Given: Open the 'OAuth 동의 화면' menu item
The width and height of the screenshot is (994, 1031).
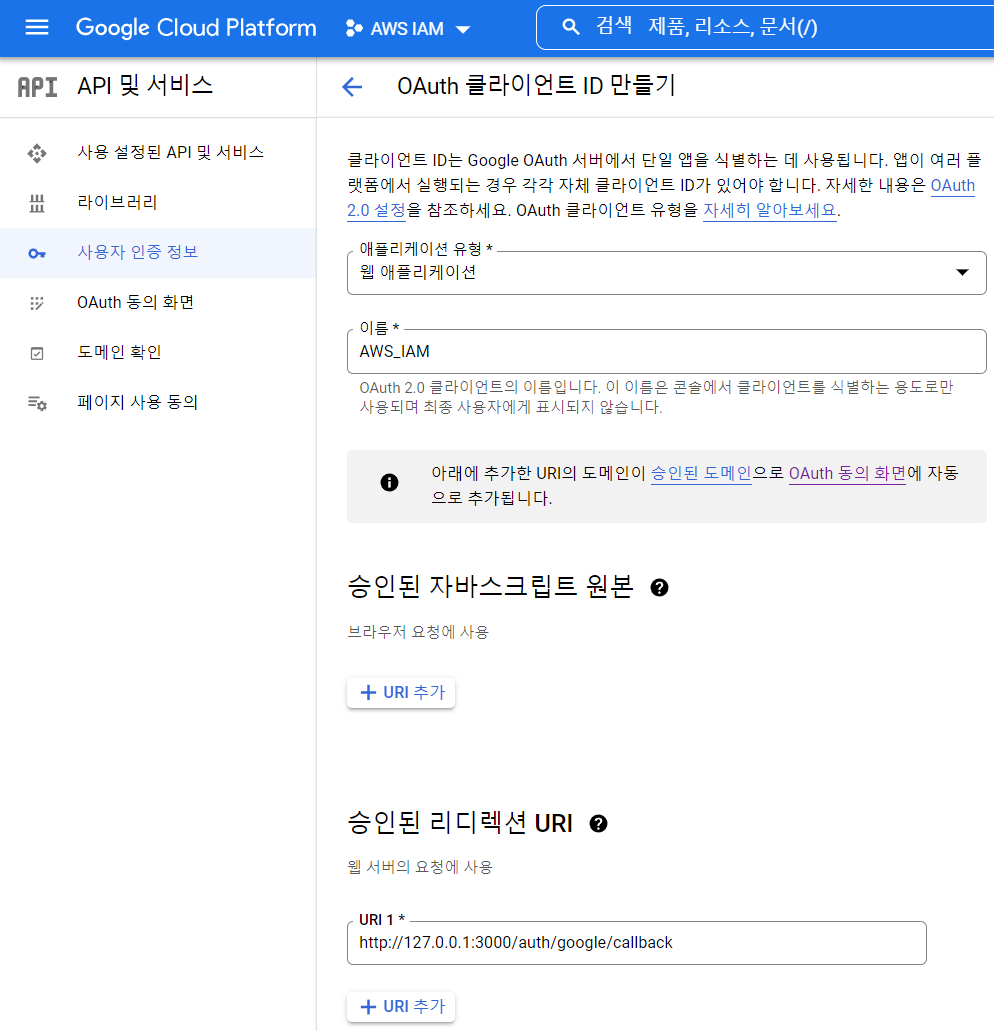Looking at the screenshot, I should pyautogui.click(x=158, y=302).
